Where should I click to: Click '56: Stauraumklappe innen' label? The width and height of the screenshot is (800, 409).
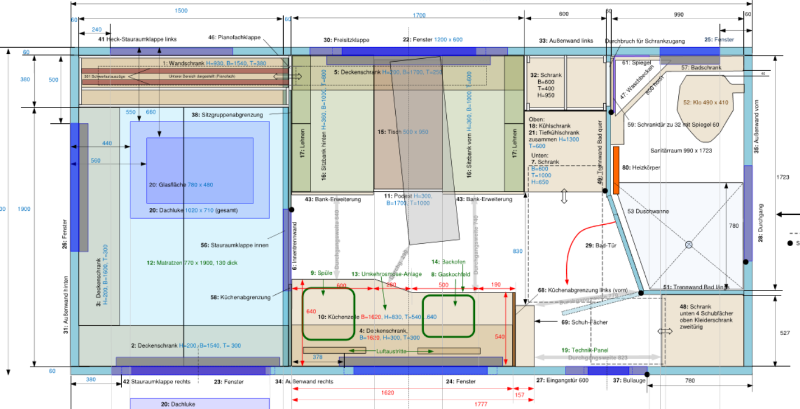pos(234,245)
